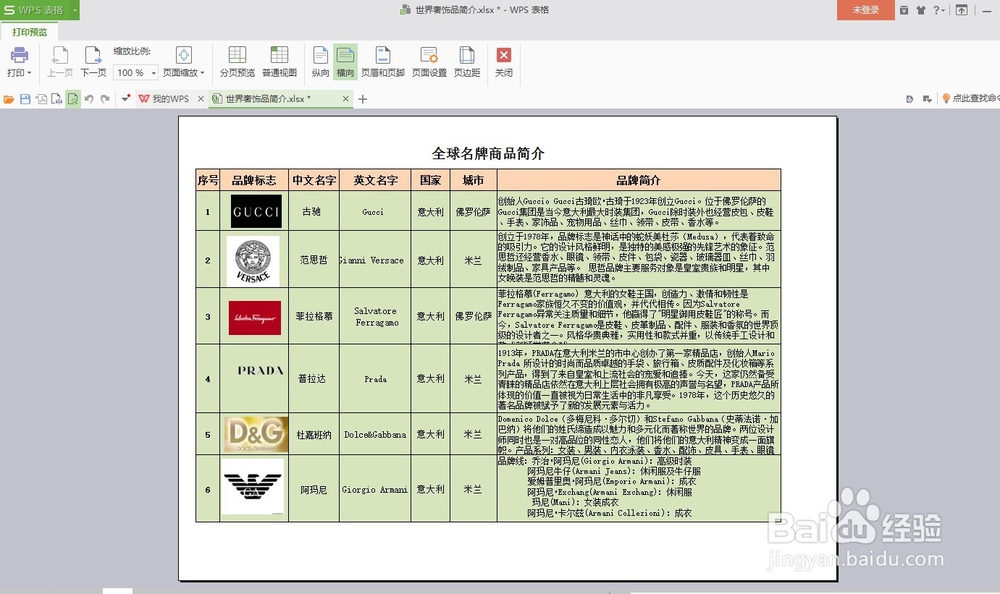
Task: Go to 下一页 next page
Action: pos(93,62)
